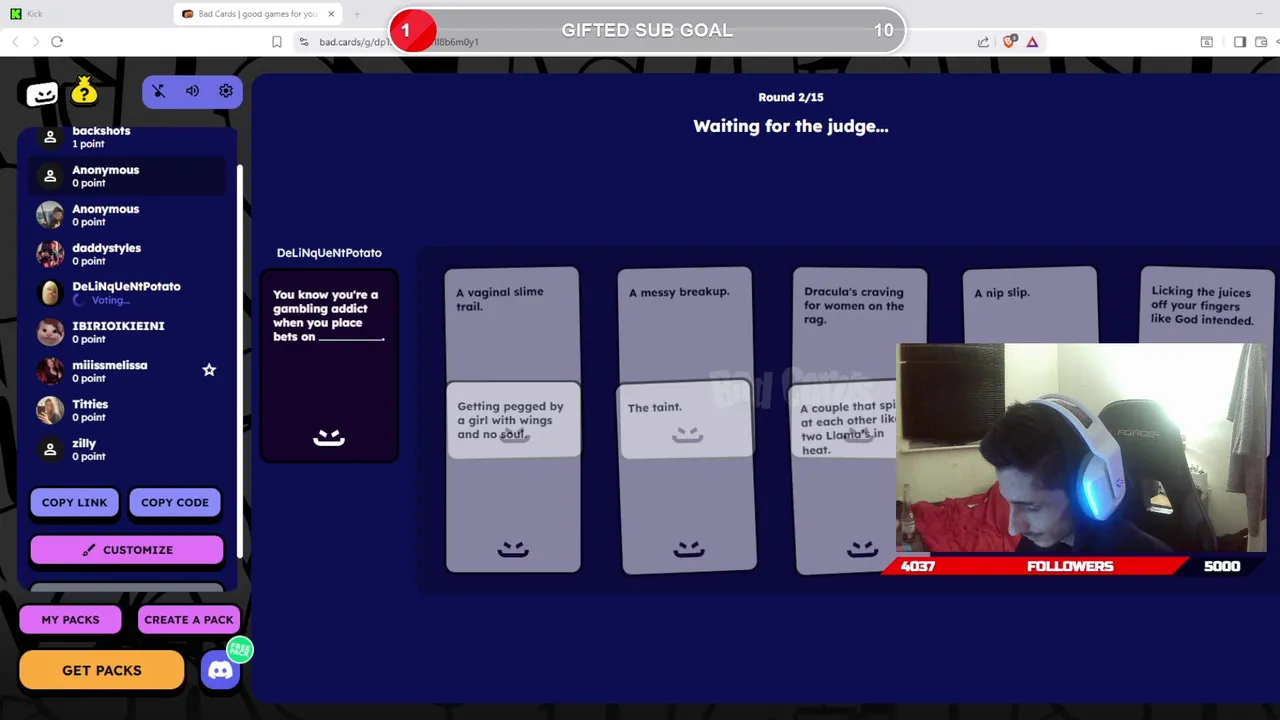Select the daddystyles player name

pos(106,248)
